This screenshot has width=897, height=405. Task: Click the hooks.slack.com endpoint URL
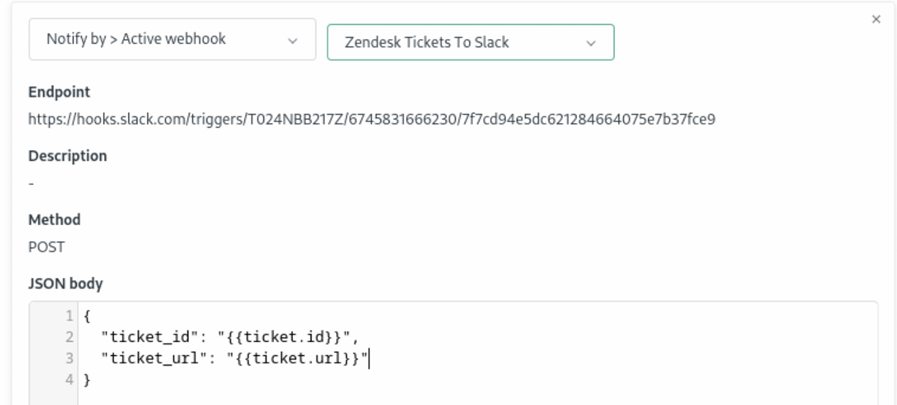(371, 120)
